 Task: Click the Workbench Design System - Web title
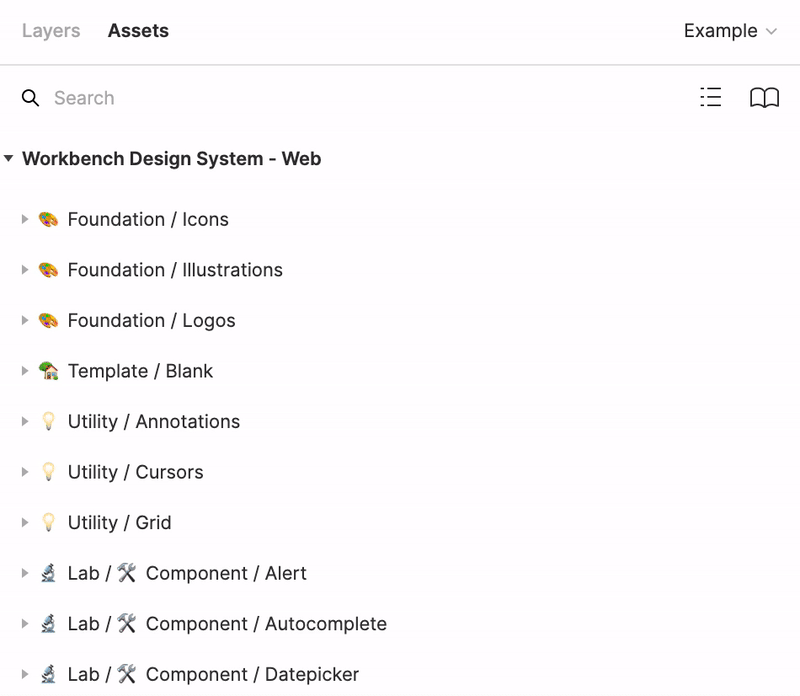coord(171,159)
